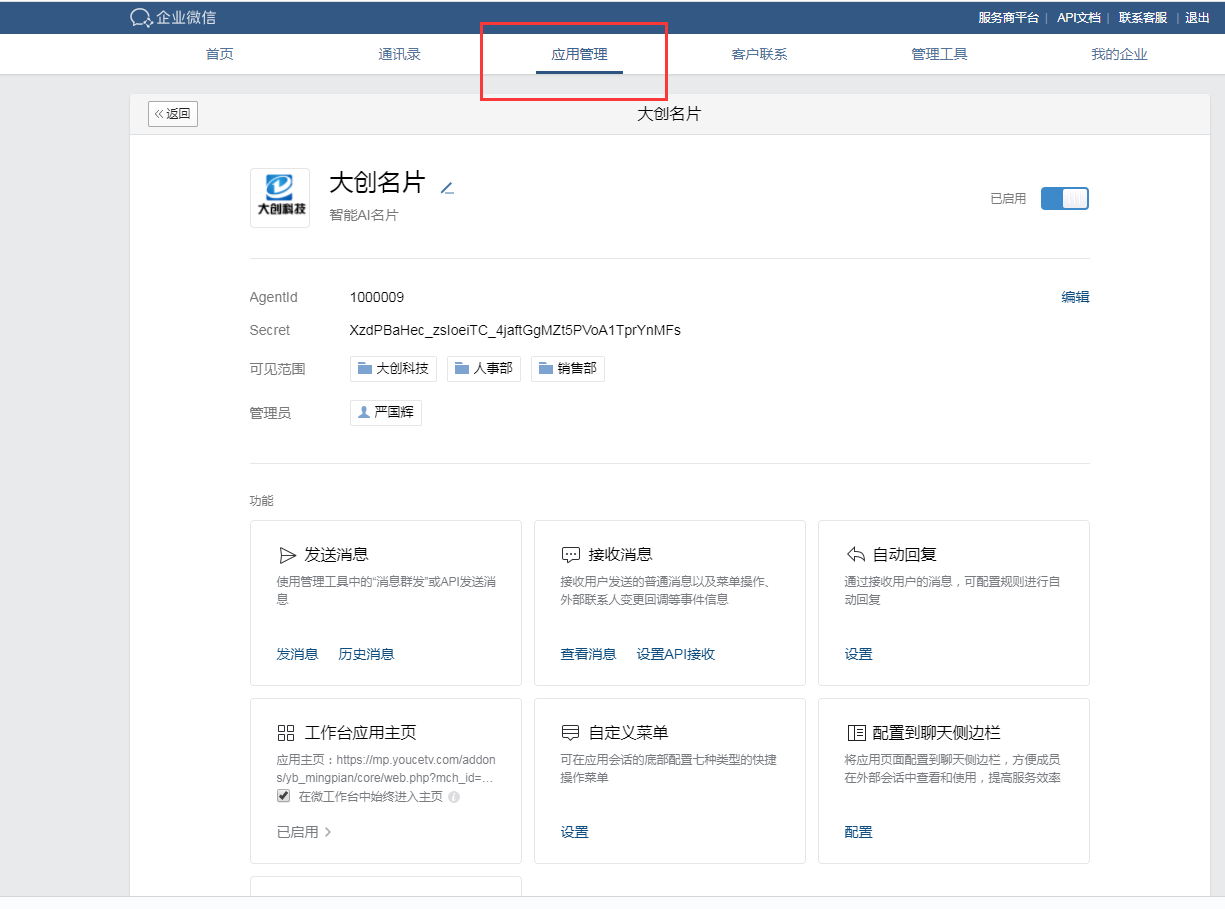This screenshot has width=1225, height=909.
Task: Click the 发消息 link
Action: [298, 654]
